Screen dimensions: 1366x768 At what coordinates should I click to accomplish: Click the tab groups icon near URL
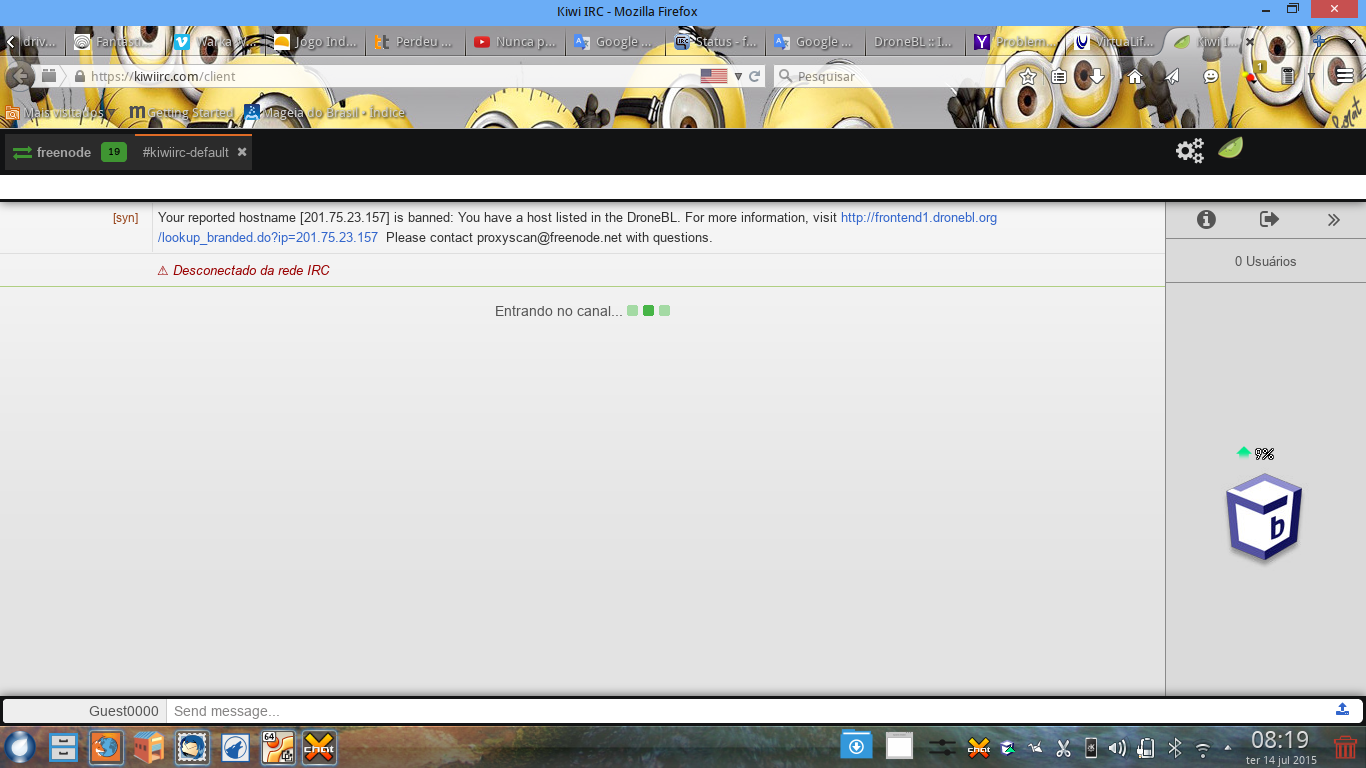48,76
